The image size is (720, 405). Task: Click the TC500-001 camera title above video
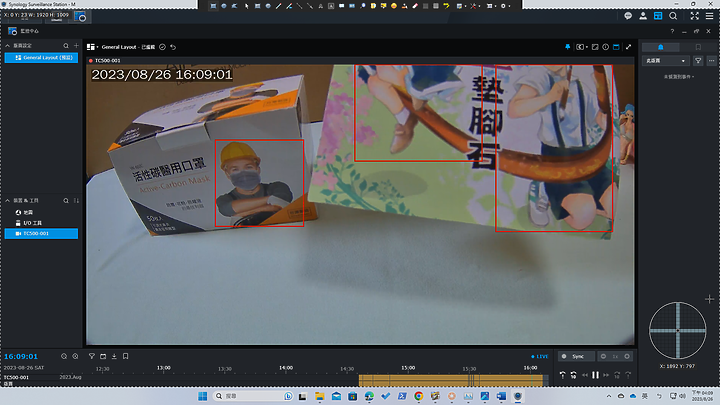[x=107, y=61]
